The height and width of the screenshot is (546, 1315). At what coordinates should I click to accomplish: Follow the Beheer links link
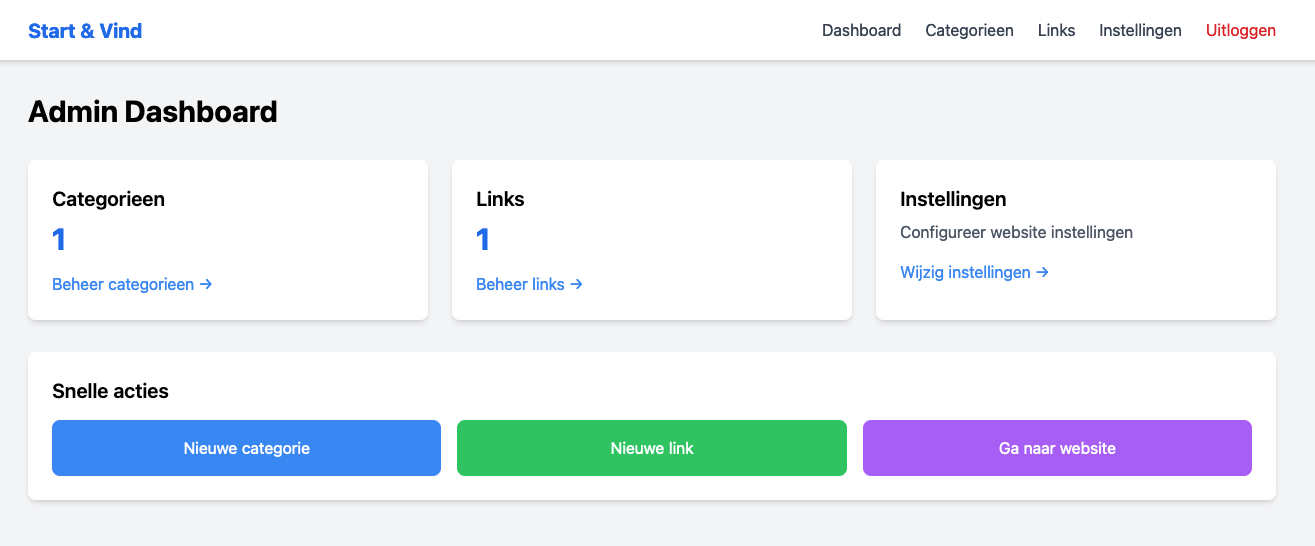[529, 284]
